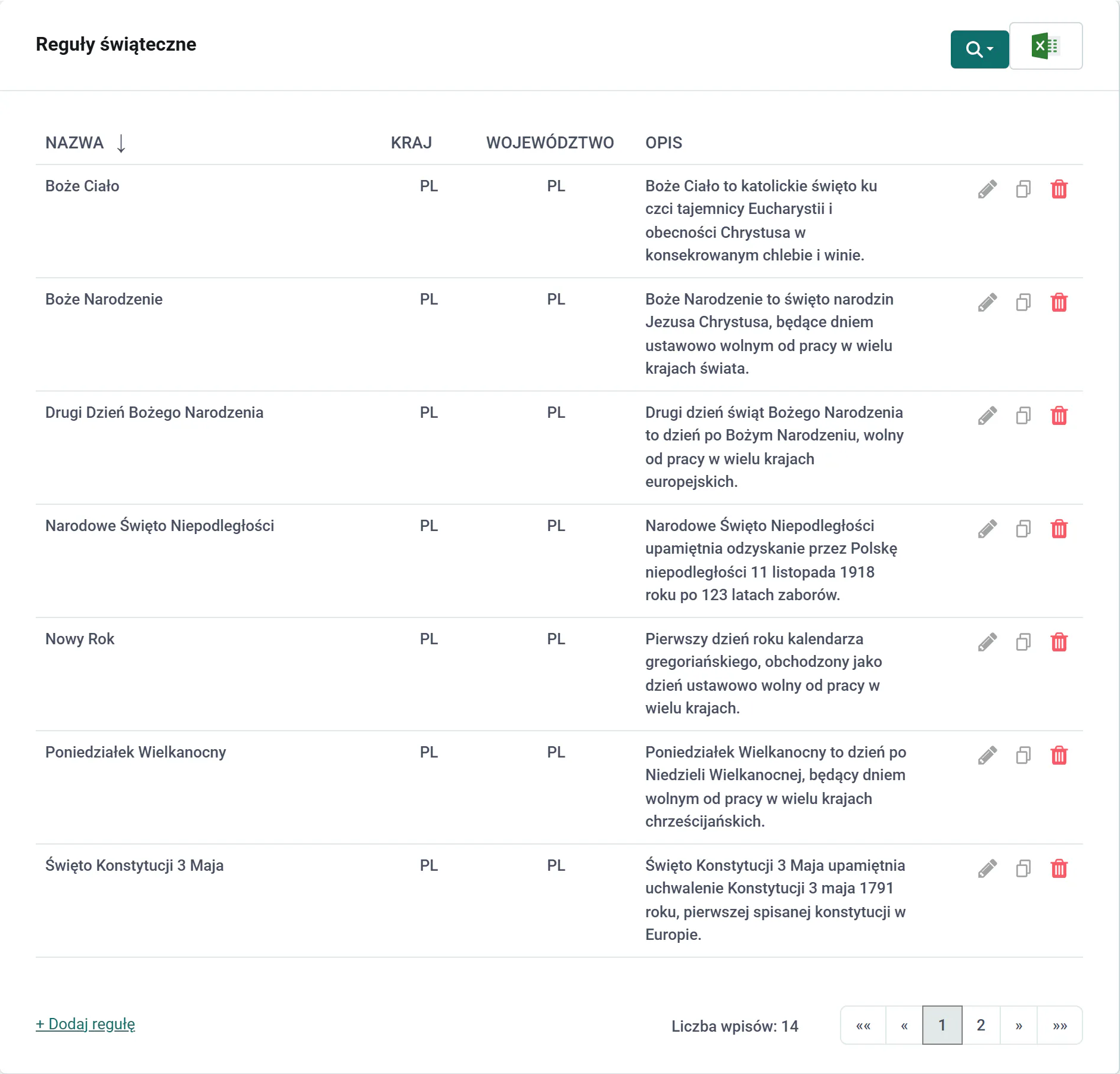
Task: Click the Boże Ciało name cell
Action: 82,186
